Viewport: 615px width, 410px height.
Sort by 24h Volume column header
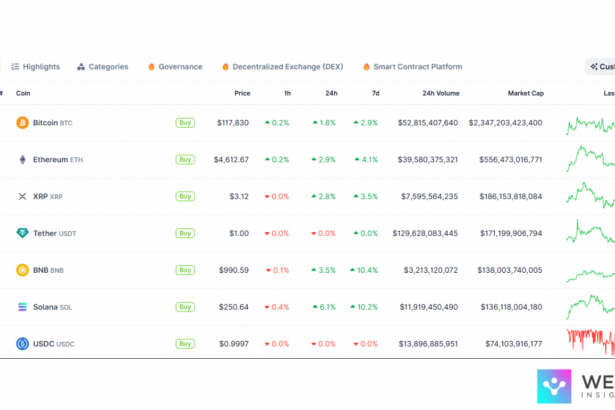pos(441,94)
